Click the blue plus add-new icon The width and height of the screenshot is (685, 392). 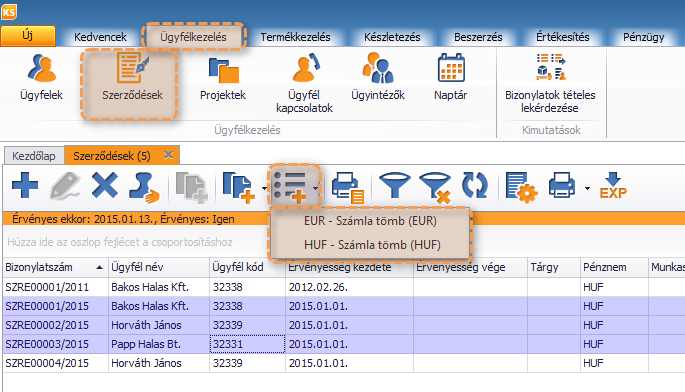click(25, 185)
